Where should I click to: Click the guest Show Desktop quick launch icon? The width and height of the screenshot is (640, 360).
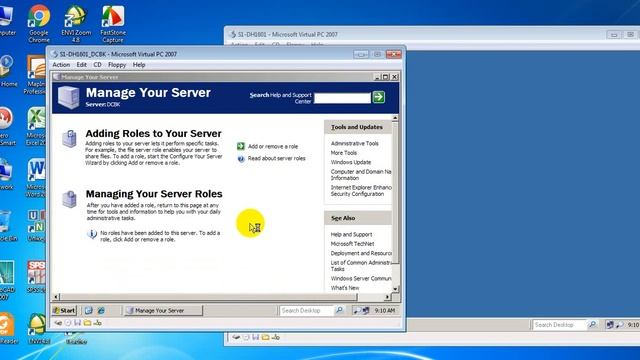click(x=89, y=311)
